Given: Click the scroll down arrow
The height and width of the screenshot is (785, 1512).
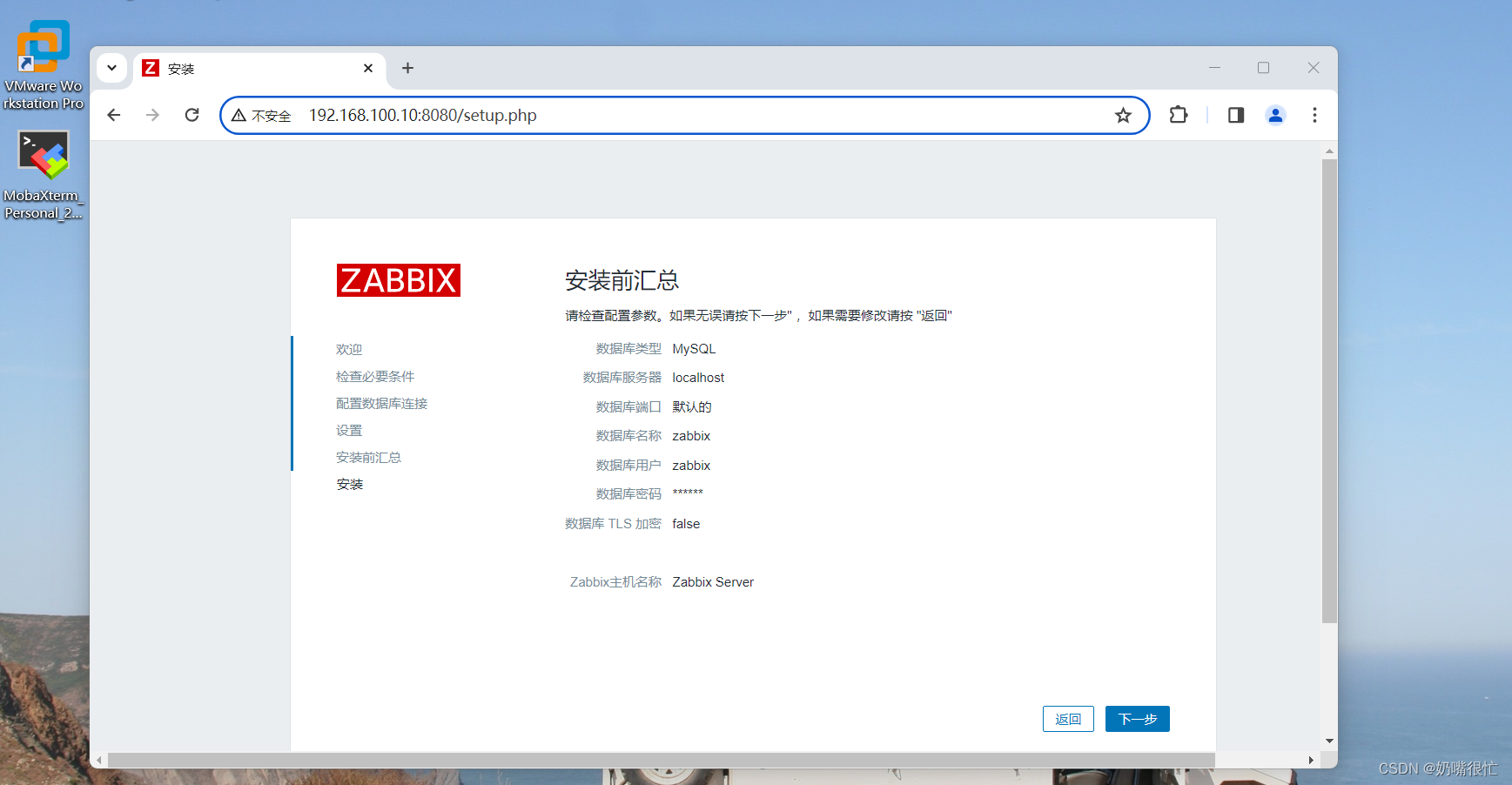Looking at the screenshot, I should (1329, 741).
